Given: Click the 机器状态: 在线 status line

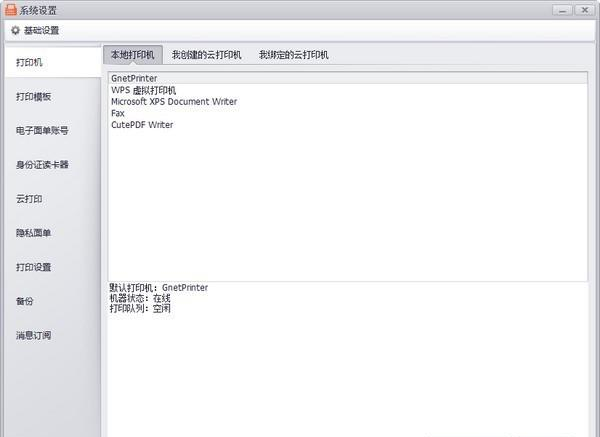Looking at the screenshot, I should (x=140, y=298).
